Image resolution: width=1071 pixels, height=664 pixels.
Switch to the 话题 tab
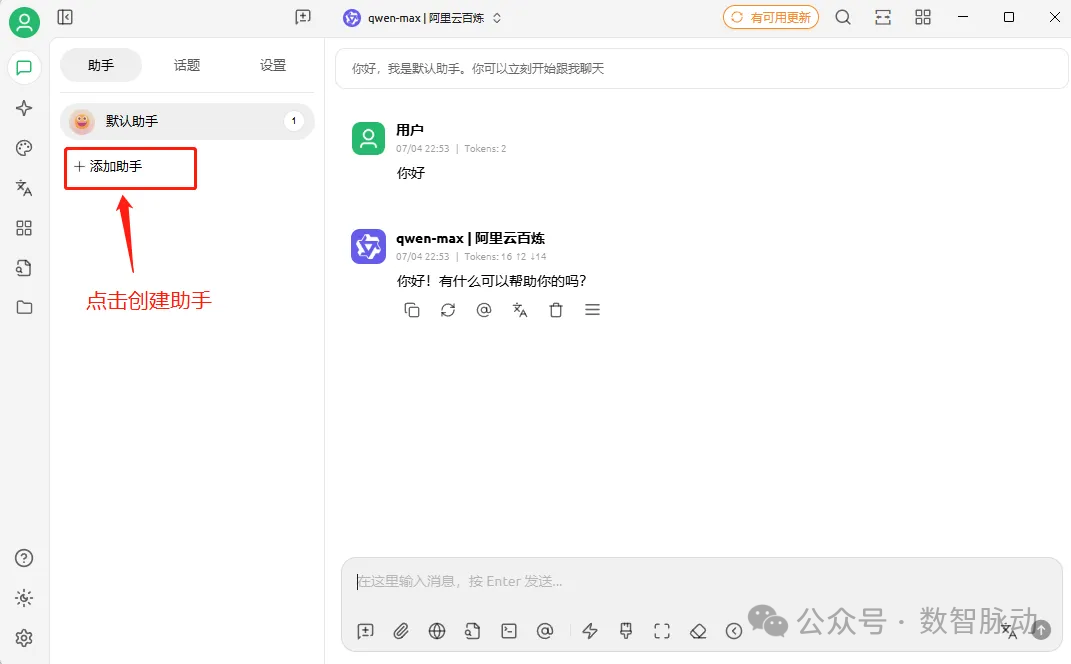(186, 66)
